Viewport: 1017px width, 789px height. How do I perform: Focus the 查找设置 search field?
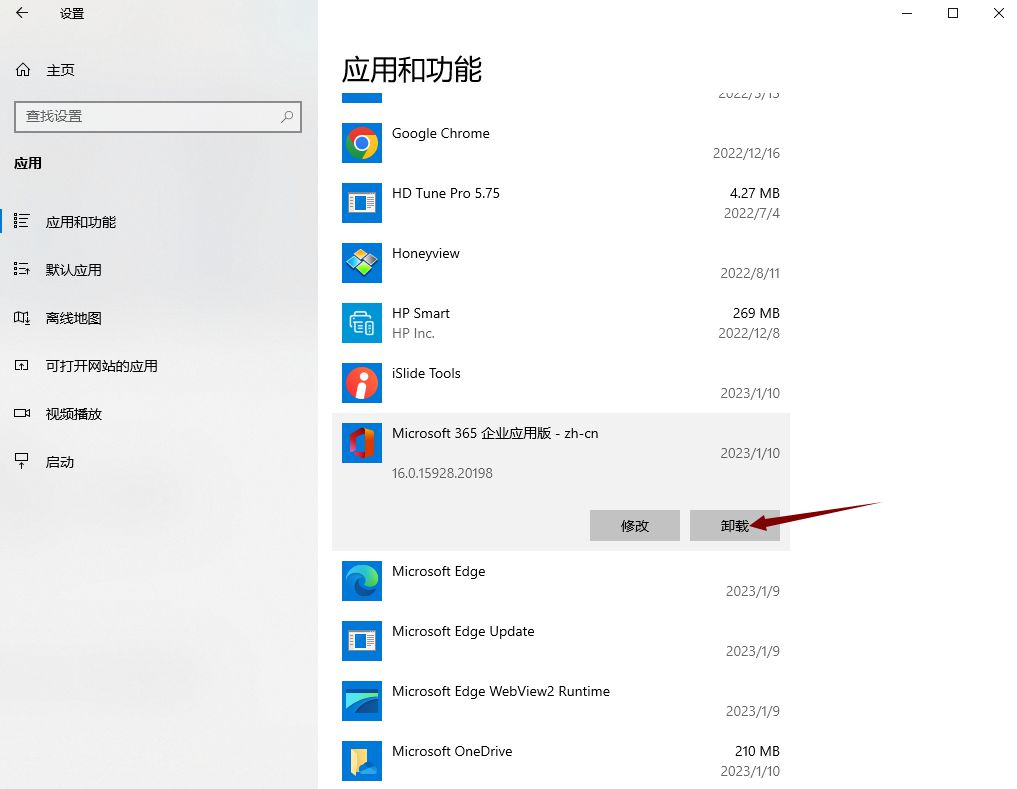158,117
